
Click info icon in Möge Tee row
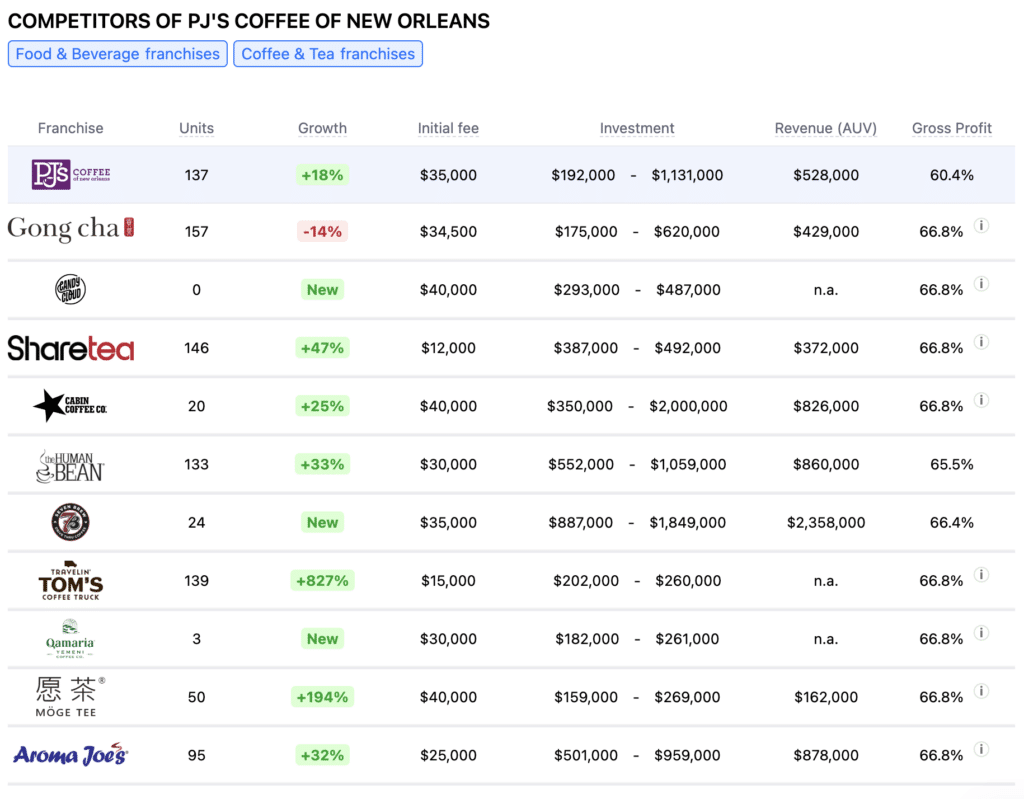[981, 691]
